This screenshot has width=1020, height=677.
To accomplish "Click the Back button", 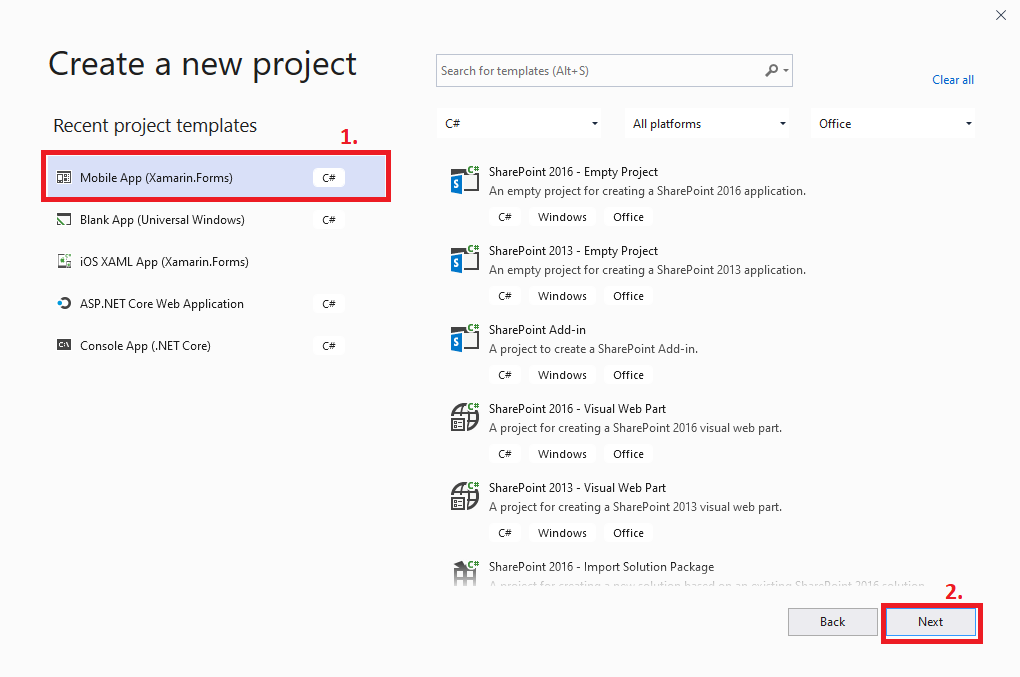I will click(832, 621).
